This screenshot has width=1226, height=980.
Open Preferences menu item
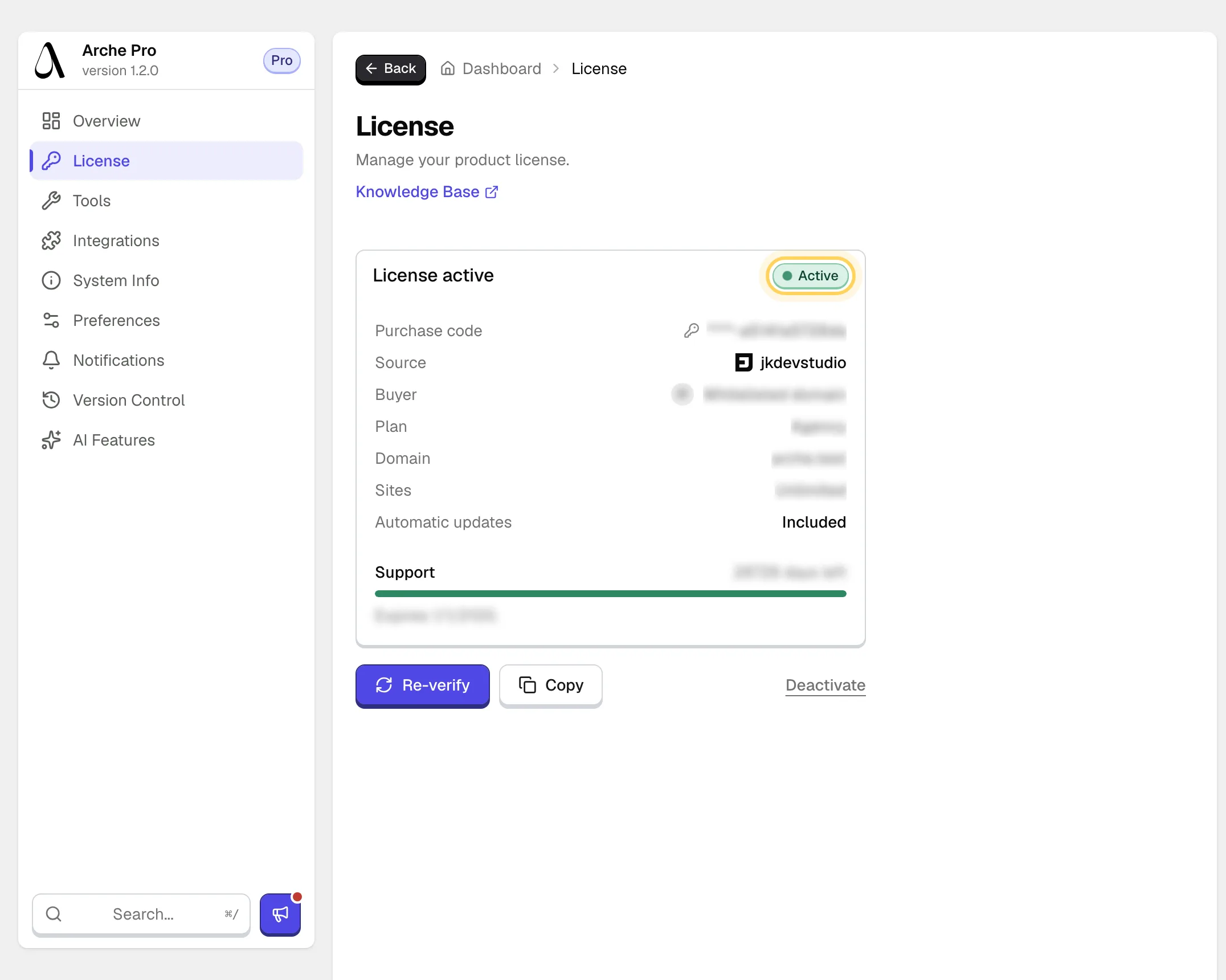(x=166, y=320)
